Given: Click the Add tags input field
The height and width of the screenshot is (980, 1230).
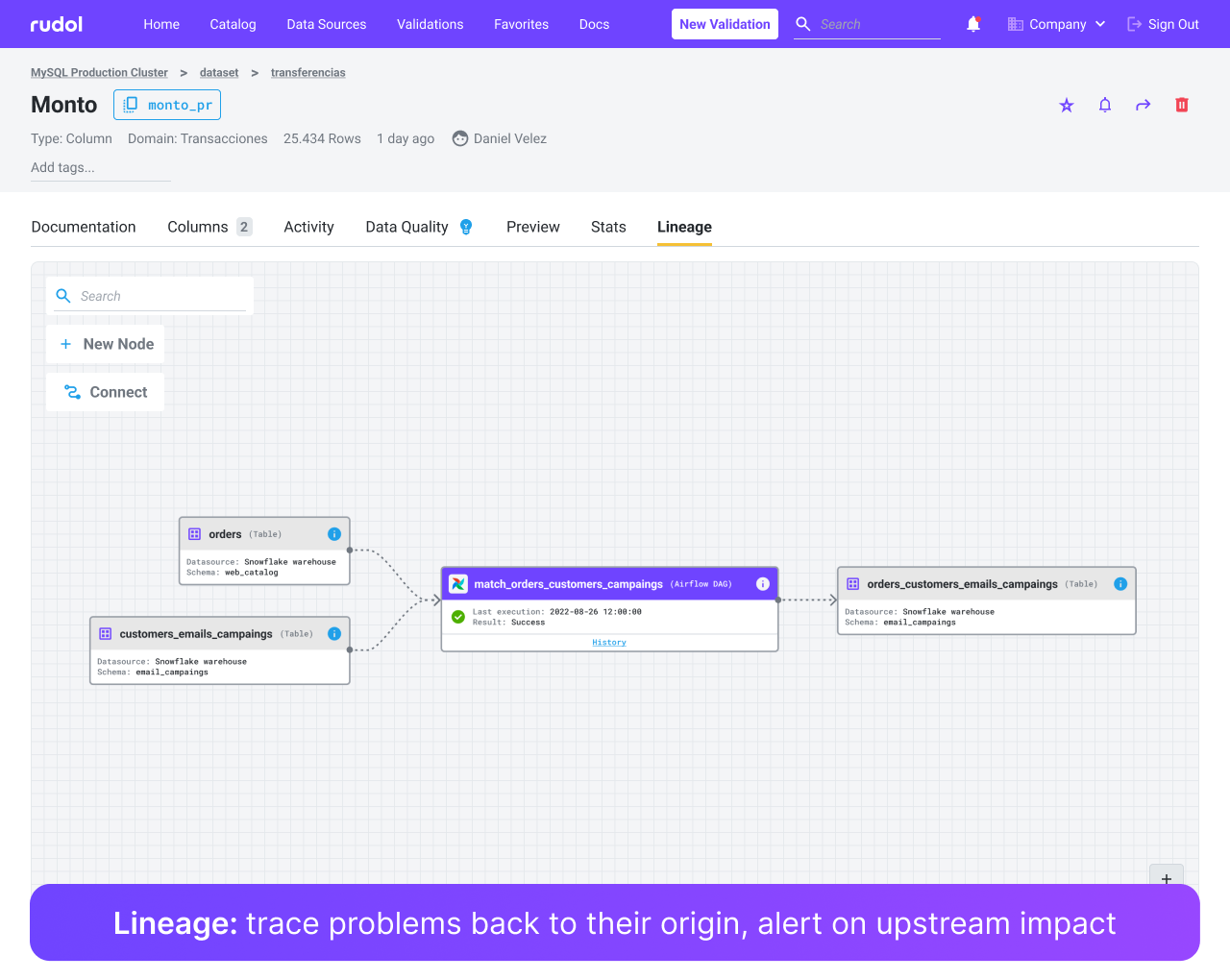Looking at the screenshot, I should pos(101,167).
